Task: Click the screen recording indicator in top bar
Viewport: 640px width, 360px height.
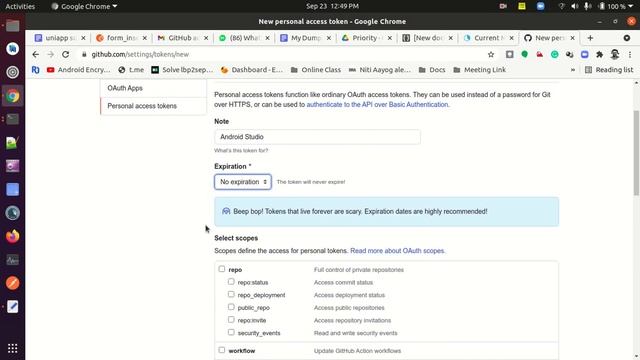Action: click(x=503, y=7)
